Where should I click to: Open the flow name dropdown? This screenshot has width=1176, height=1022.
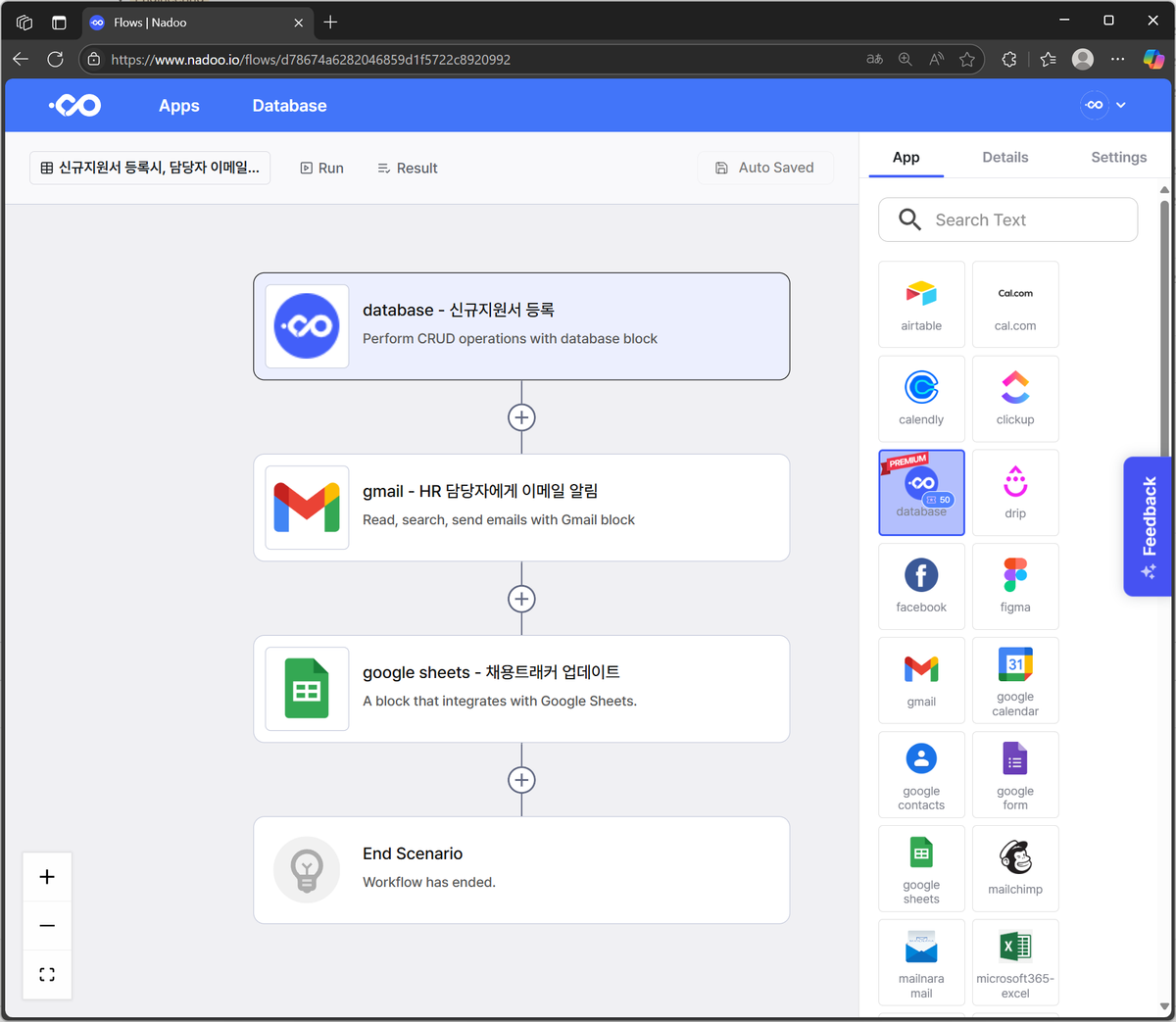click(x=150, y=168)
